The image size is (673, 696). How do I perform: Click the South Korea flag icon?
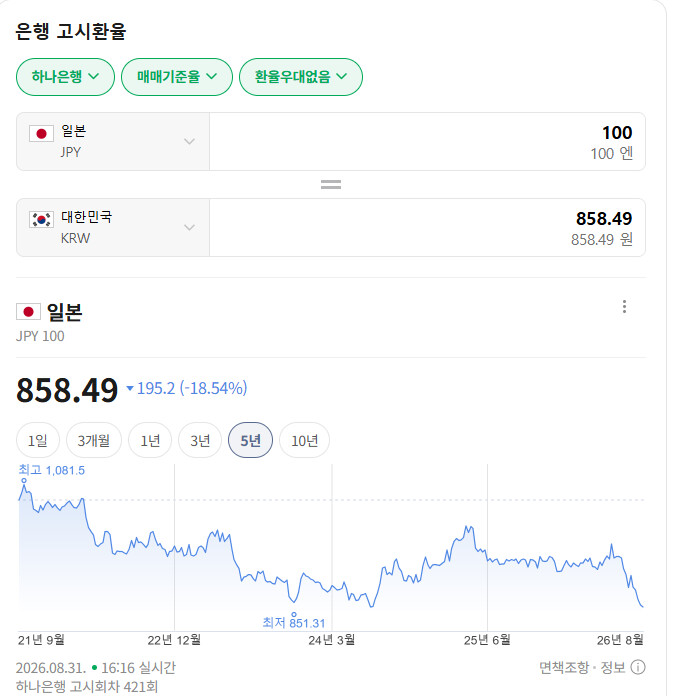(41, 219)
